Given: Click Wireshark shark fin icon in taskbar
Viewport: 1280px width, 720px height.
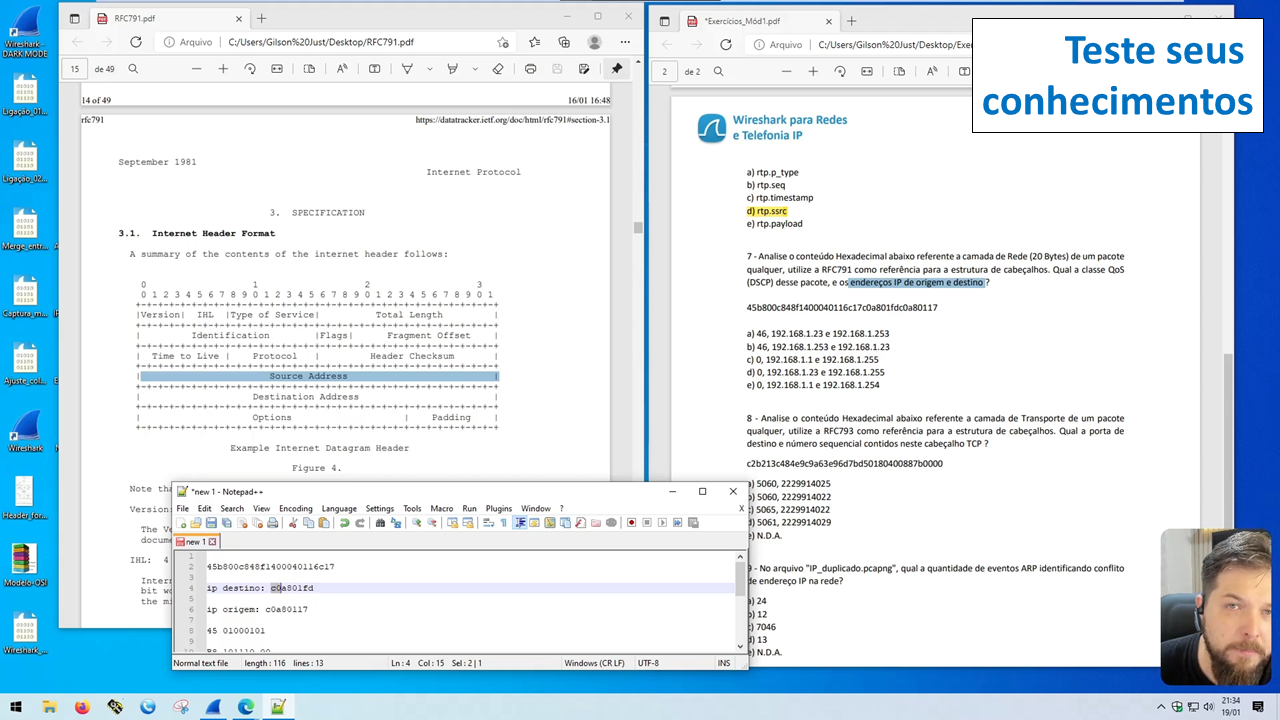Looking at the screenshot, I should (x=213, y=706).
